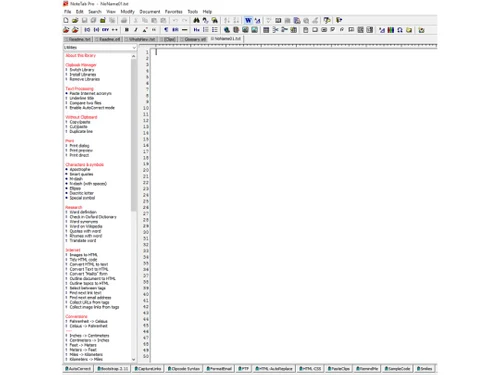This screenshot has height=375, width=500.
Task: Open the Smilies library tab
Action: [424, 369]
